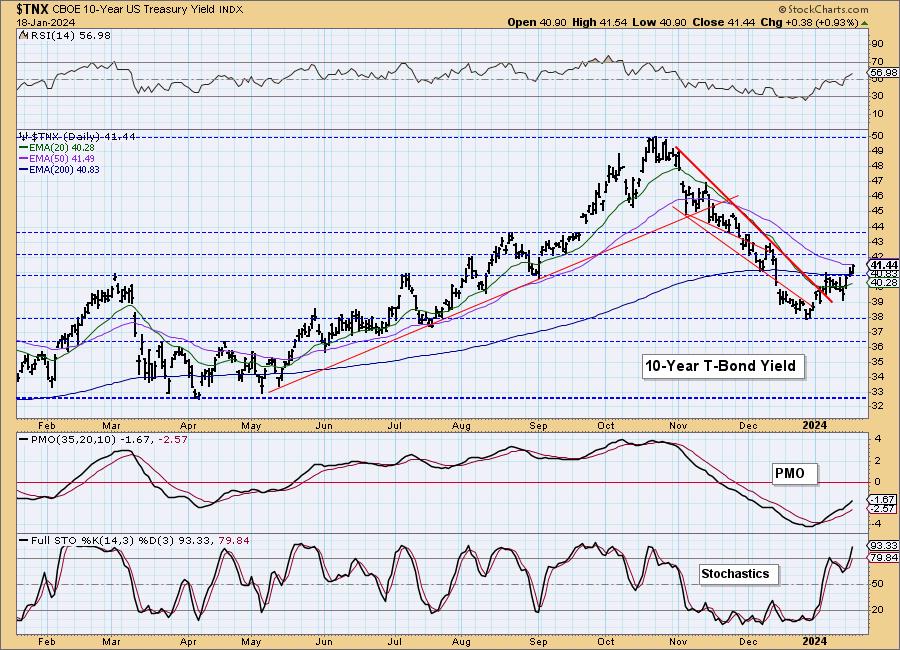
Task: Click the 'CBOE 10-Year US Treasury Yield' title
Action: click(135, 10)
